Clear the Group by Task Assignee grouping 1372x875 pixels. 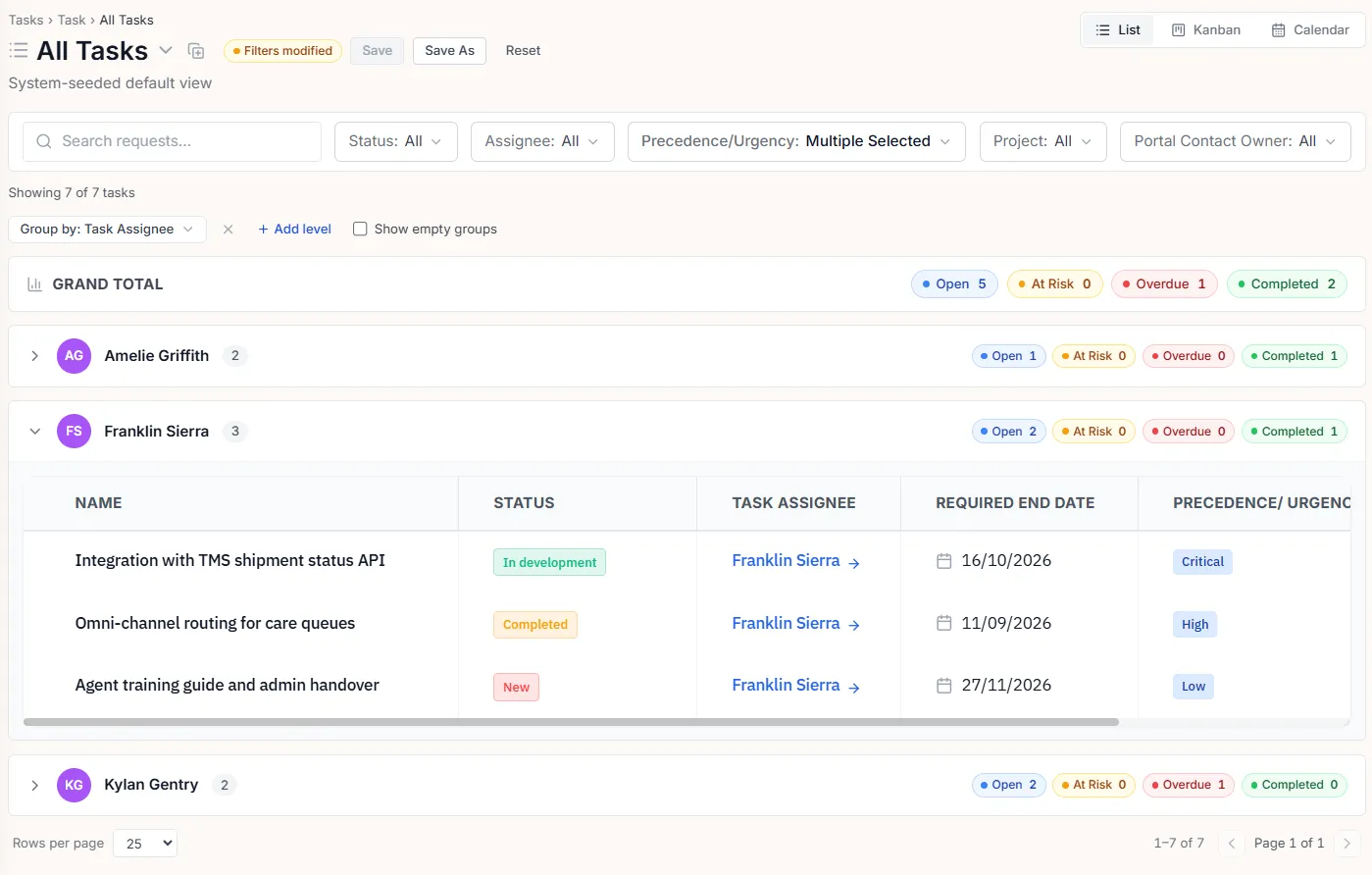[228, 230]
